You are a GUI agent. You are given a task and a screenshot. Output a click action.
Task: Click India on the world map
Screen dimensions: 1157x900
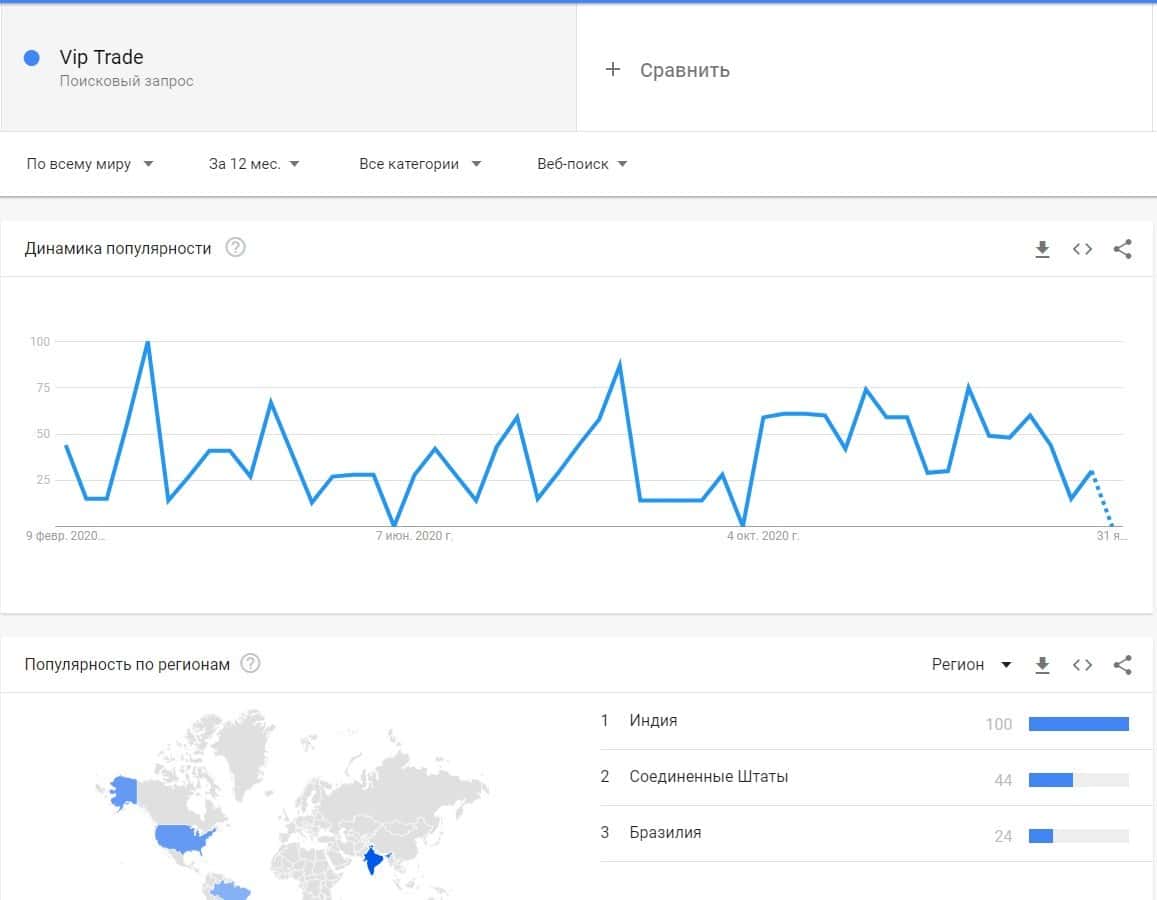point(374,858)
